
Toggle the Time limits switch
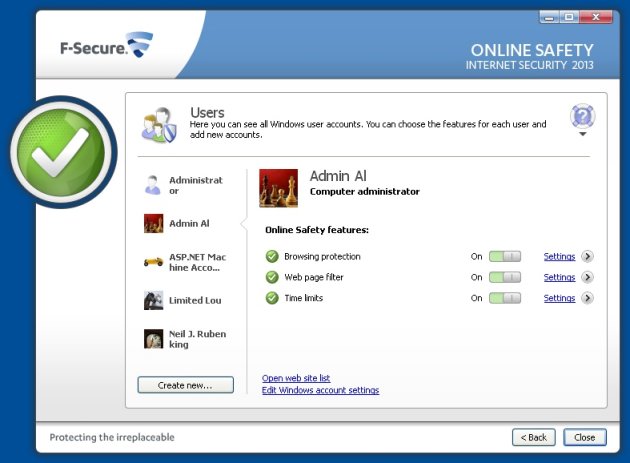point(505,298)
